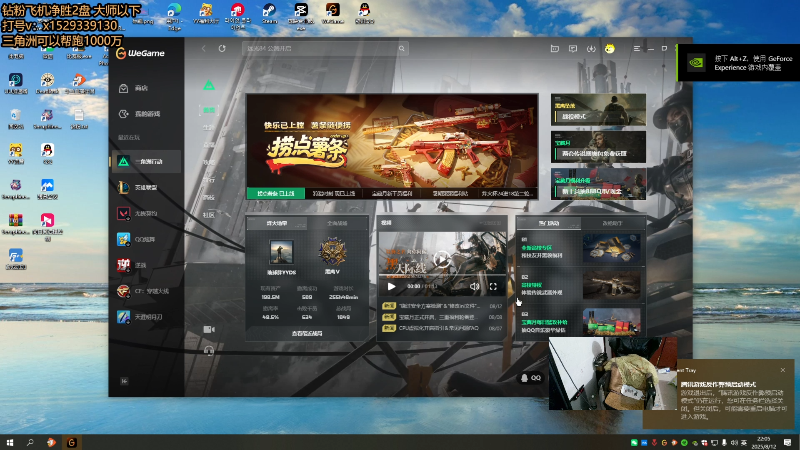Image resolution: width=800 pixels, height=450 pixels.
Task: Click the player avatar in stats panel
Action: (282, 253)
